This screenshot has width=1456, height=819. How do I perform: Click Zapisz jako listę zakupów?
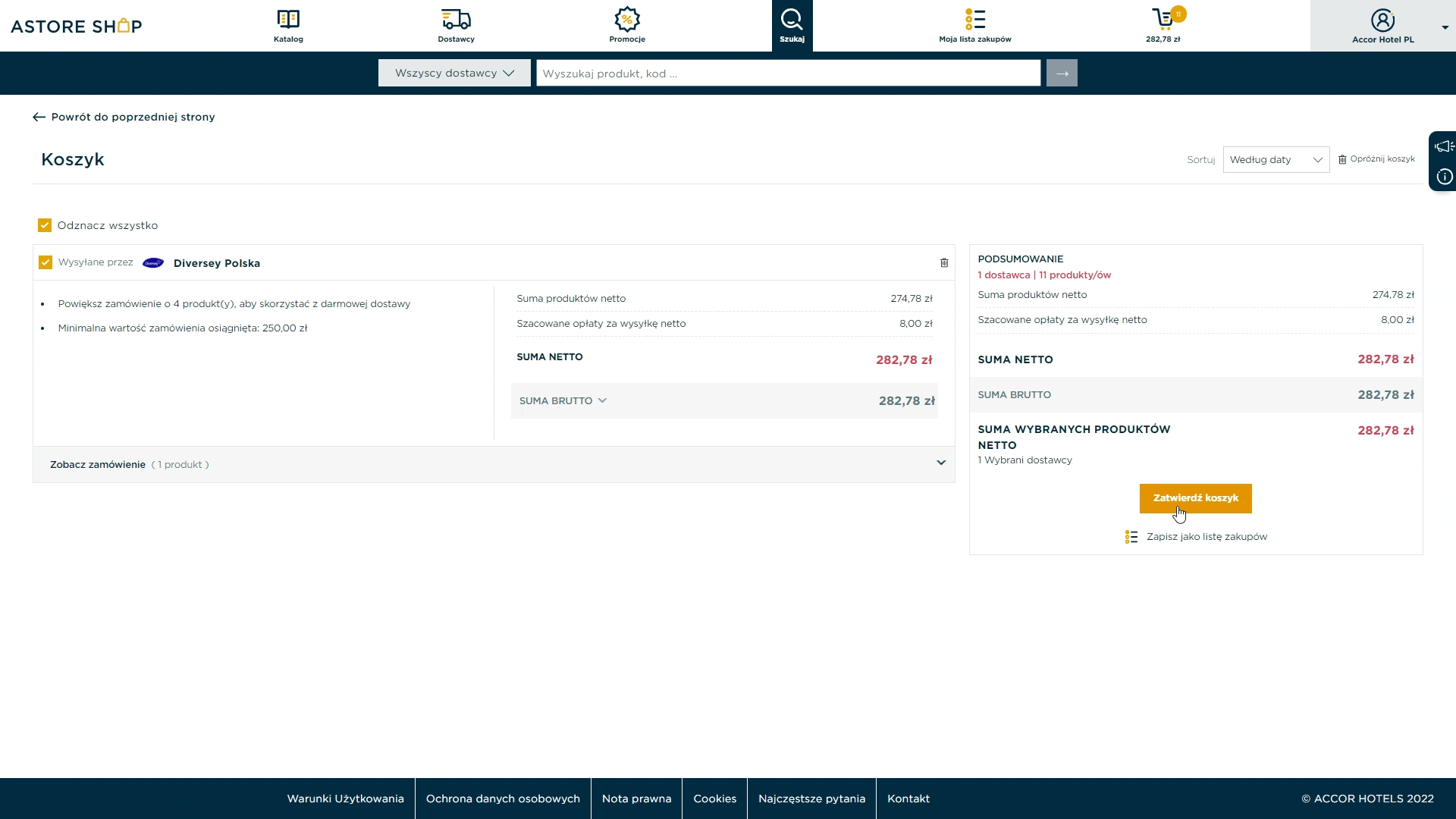[1207, 536]
